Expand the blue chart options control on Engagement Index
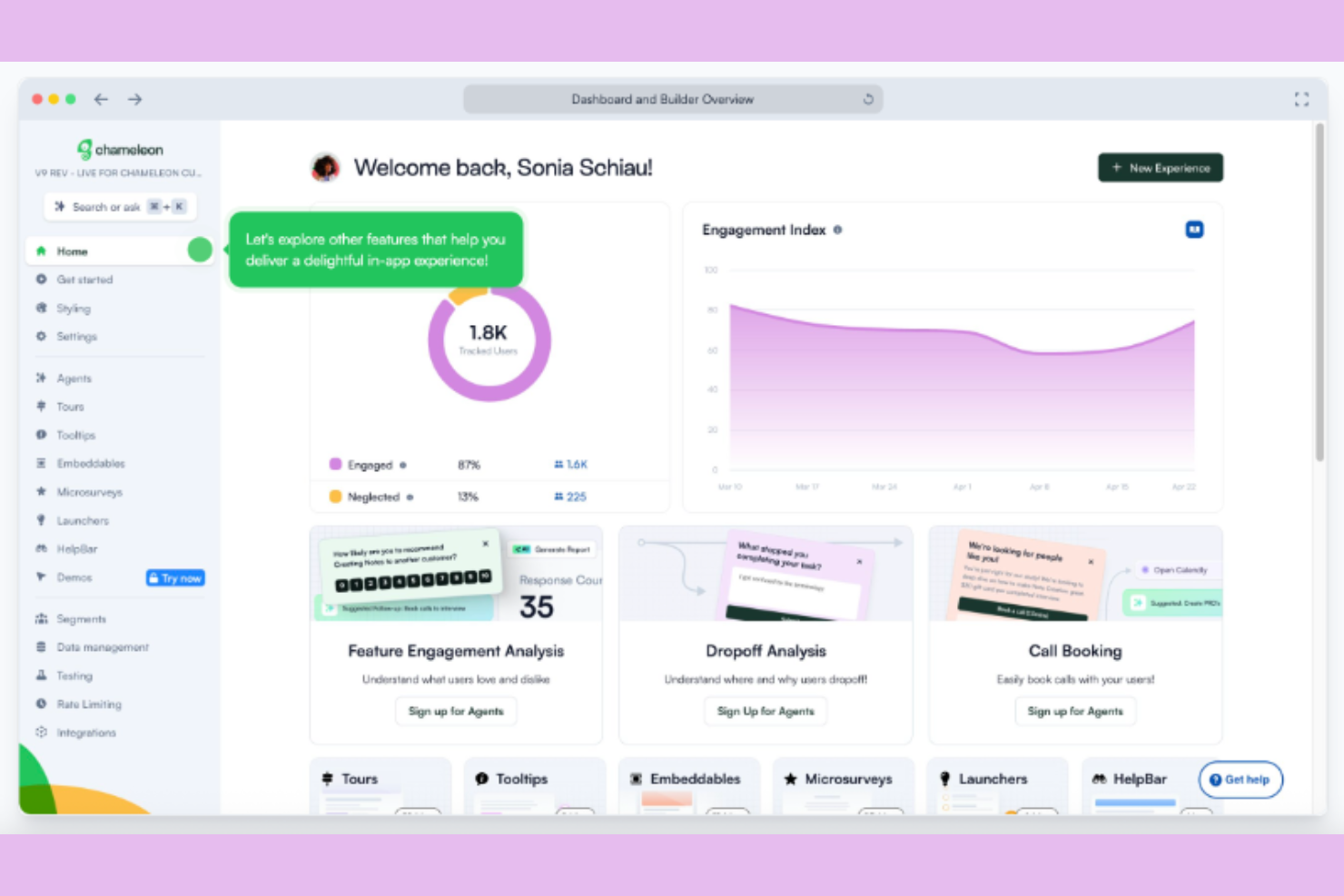The image size is (1344, 896). (1194, 229)
